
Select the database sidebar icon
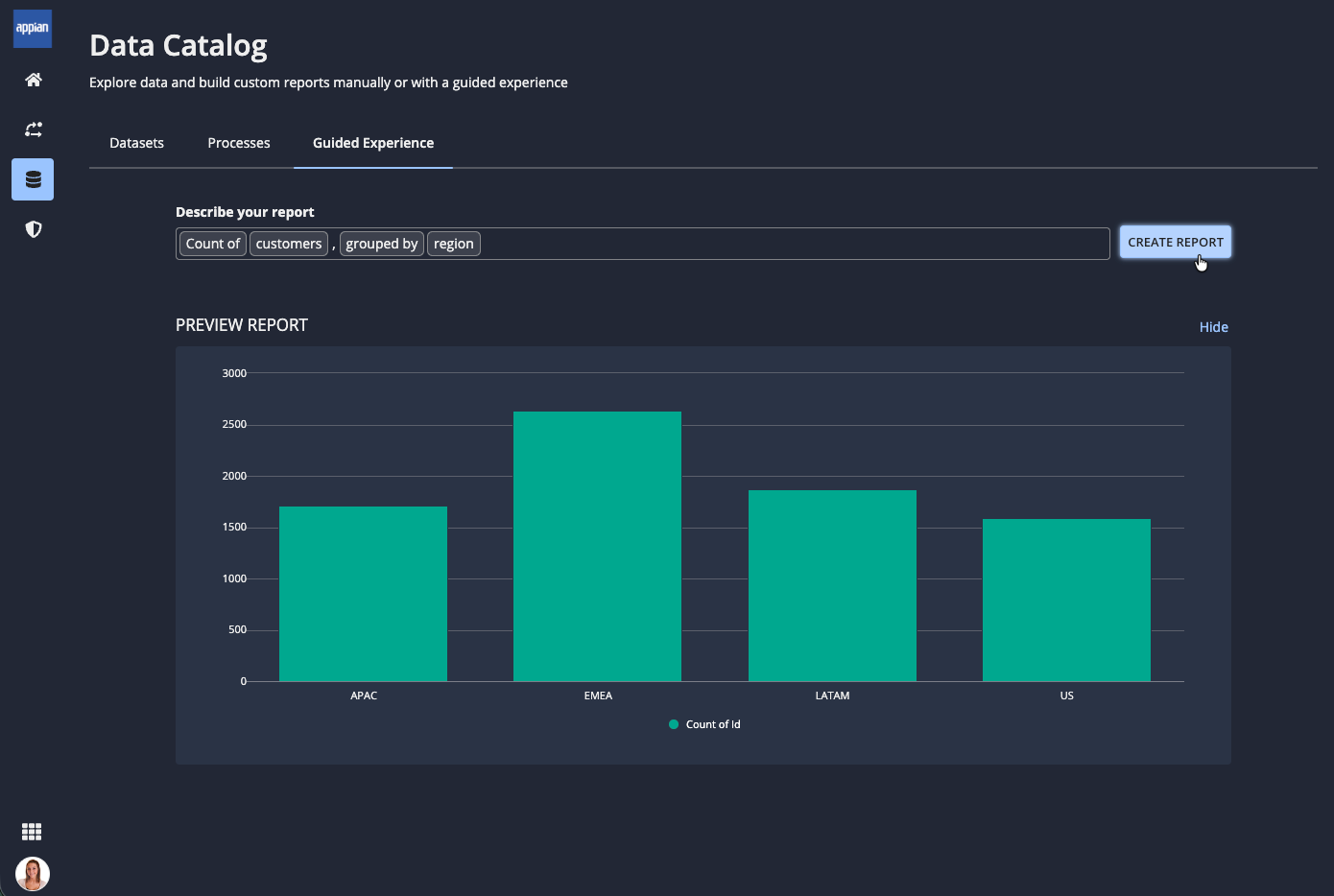(33, 179)
